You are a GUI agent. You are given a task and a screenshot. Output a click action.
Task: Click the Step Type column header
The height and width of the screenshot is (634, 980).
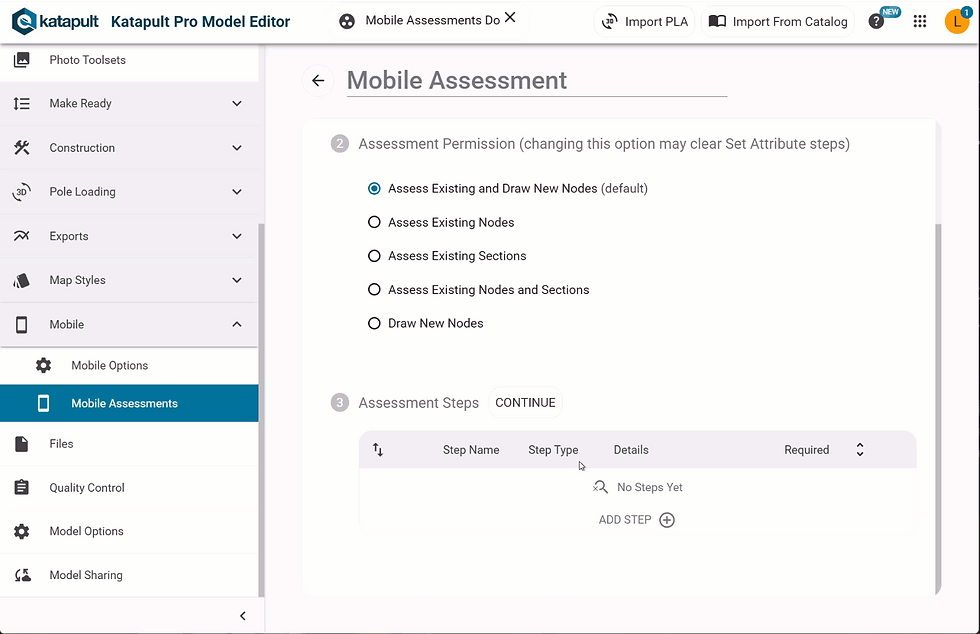click(553, 450)
